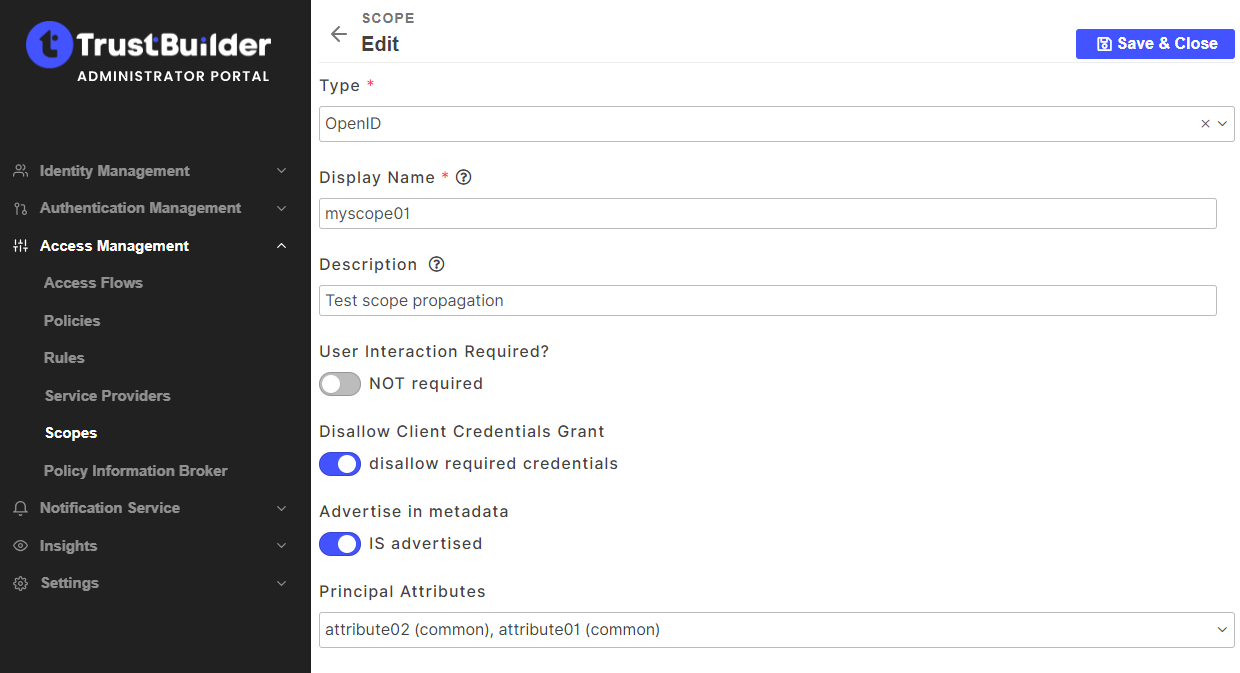The image size is (1240, 673).
Task: Open the Type dropdown arrow
Action: pos(1222,124)
